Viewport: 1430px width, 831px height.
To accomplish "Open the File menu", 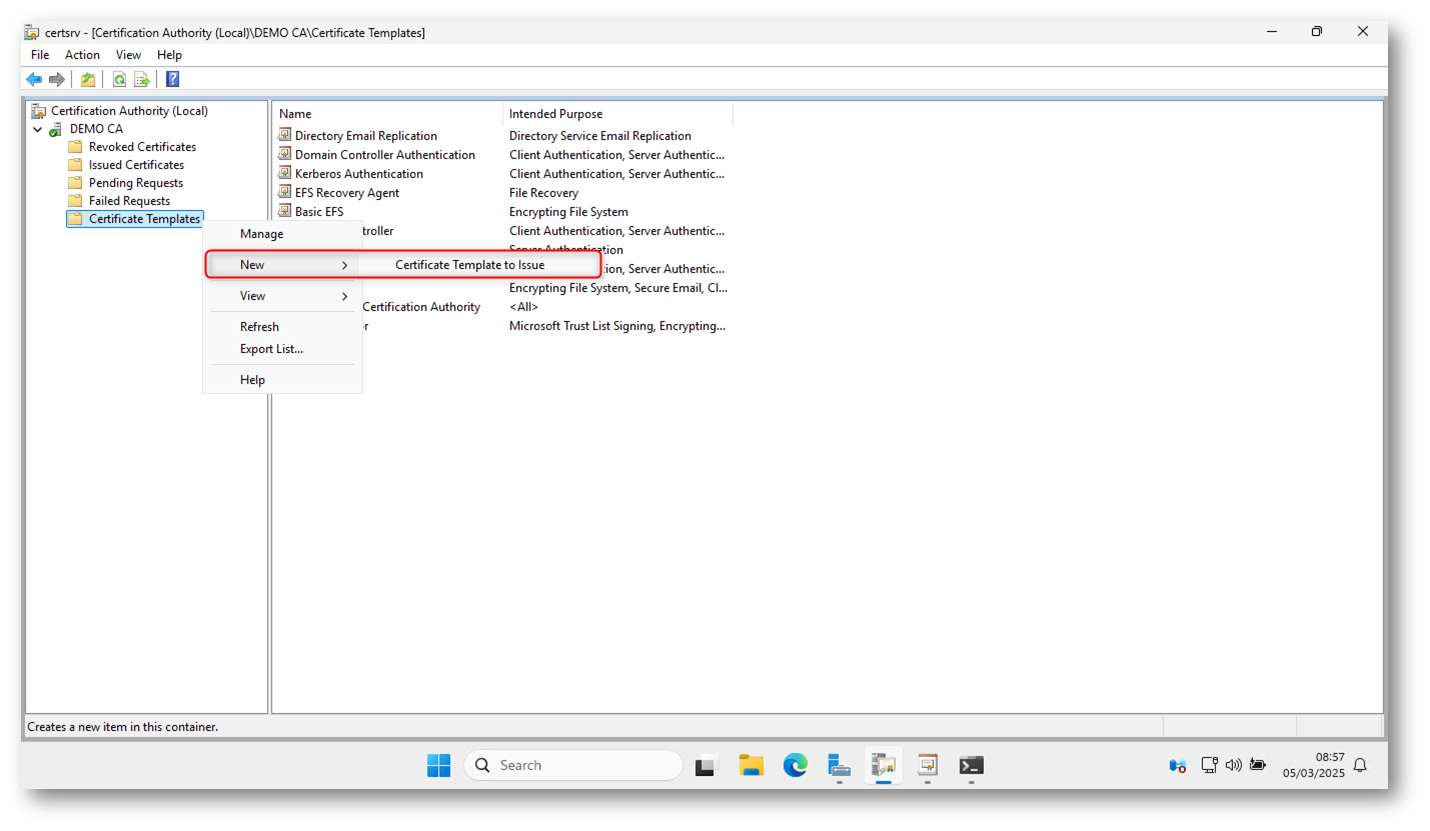I will click(x=40, y=55).
